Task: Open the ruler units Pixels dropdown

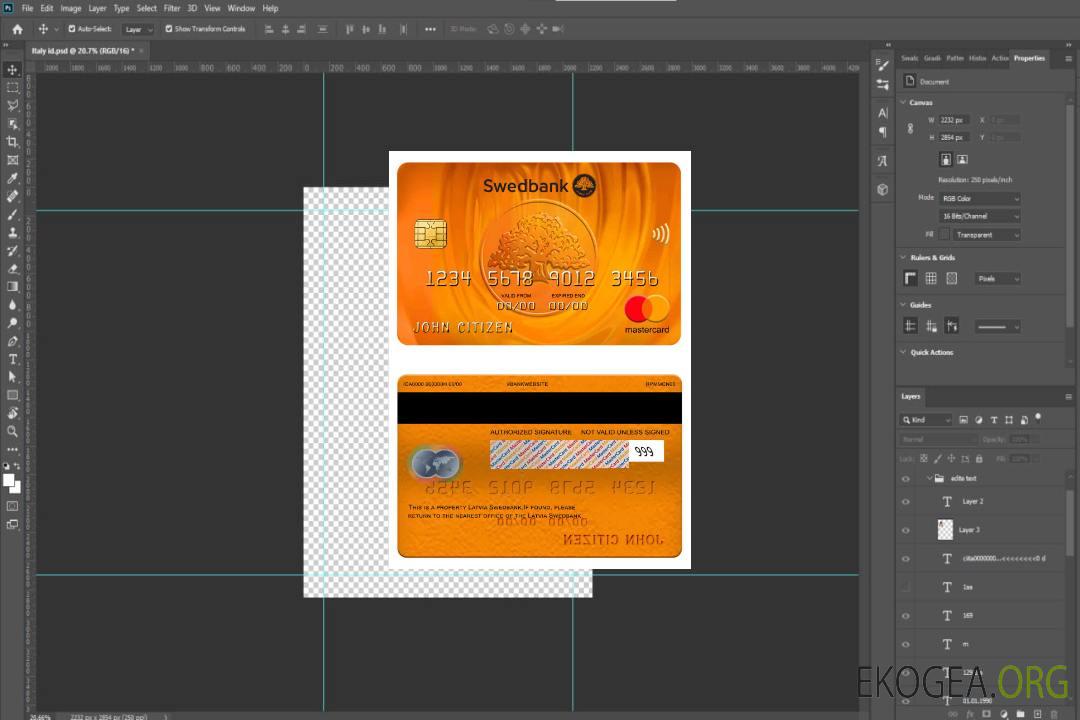Action: coord(997,279)
